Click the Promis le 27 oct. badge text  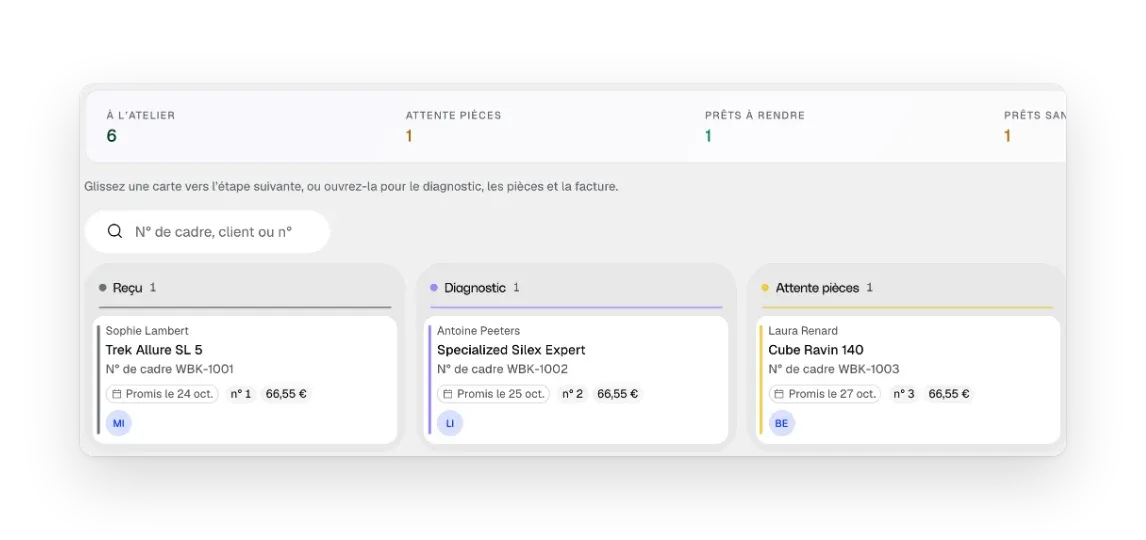point(832,394)
